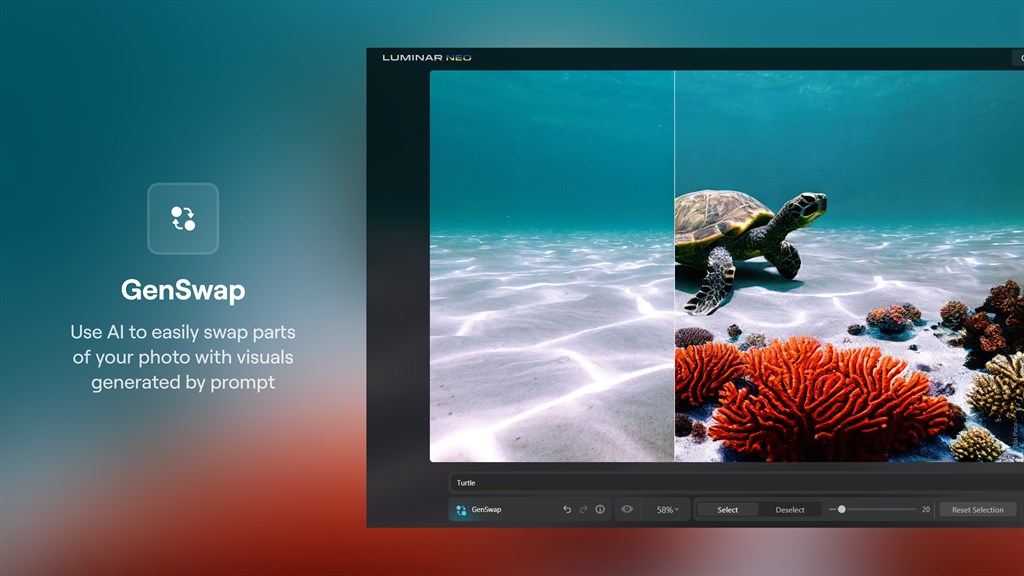Image resolution: width=1024 pixels, height=576 pixels.
Task: Redo the GenSwap action
Action: click(583, 509)
